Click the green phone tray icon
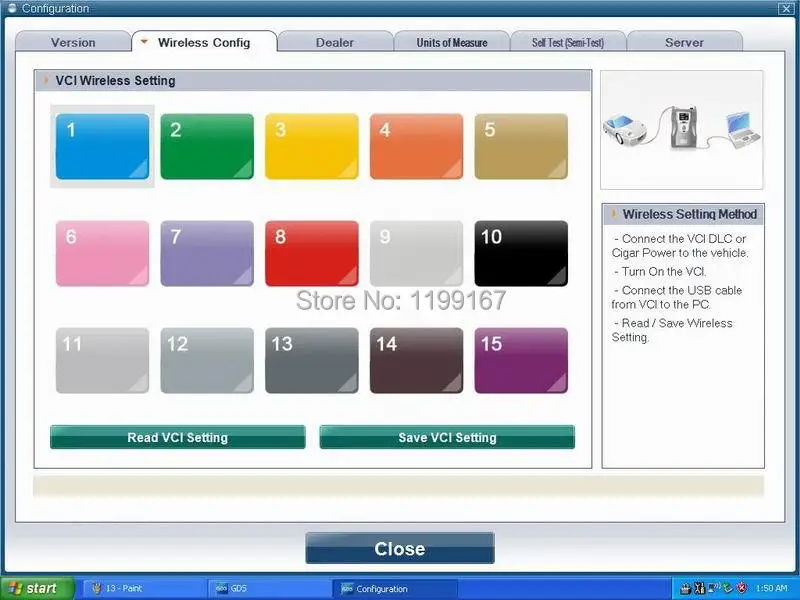This screenshot has height=600, width=800. (x=728, y=588)
